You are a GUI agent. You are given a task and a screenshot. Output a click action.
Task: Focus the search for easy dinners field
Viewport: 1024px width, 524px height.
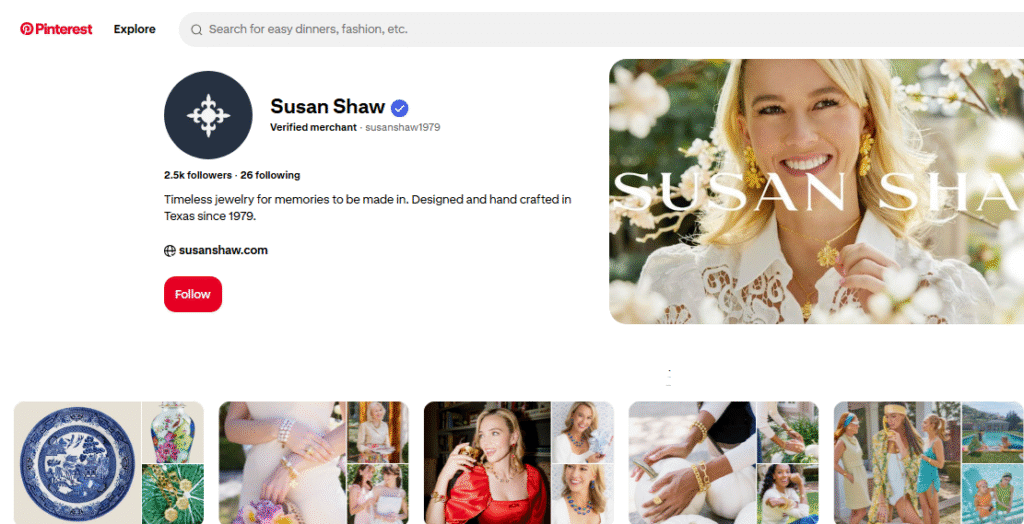tap(601, 29)
